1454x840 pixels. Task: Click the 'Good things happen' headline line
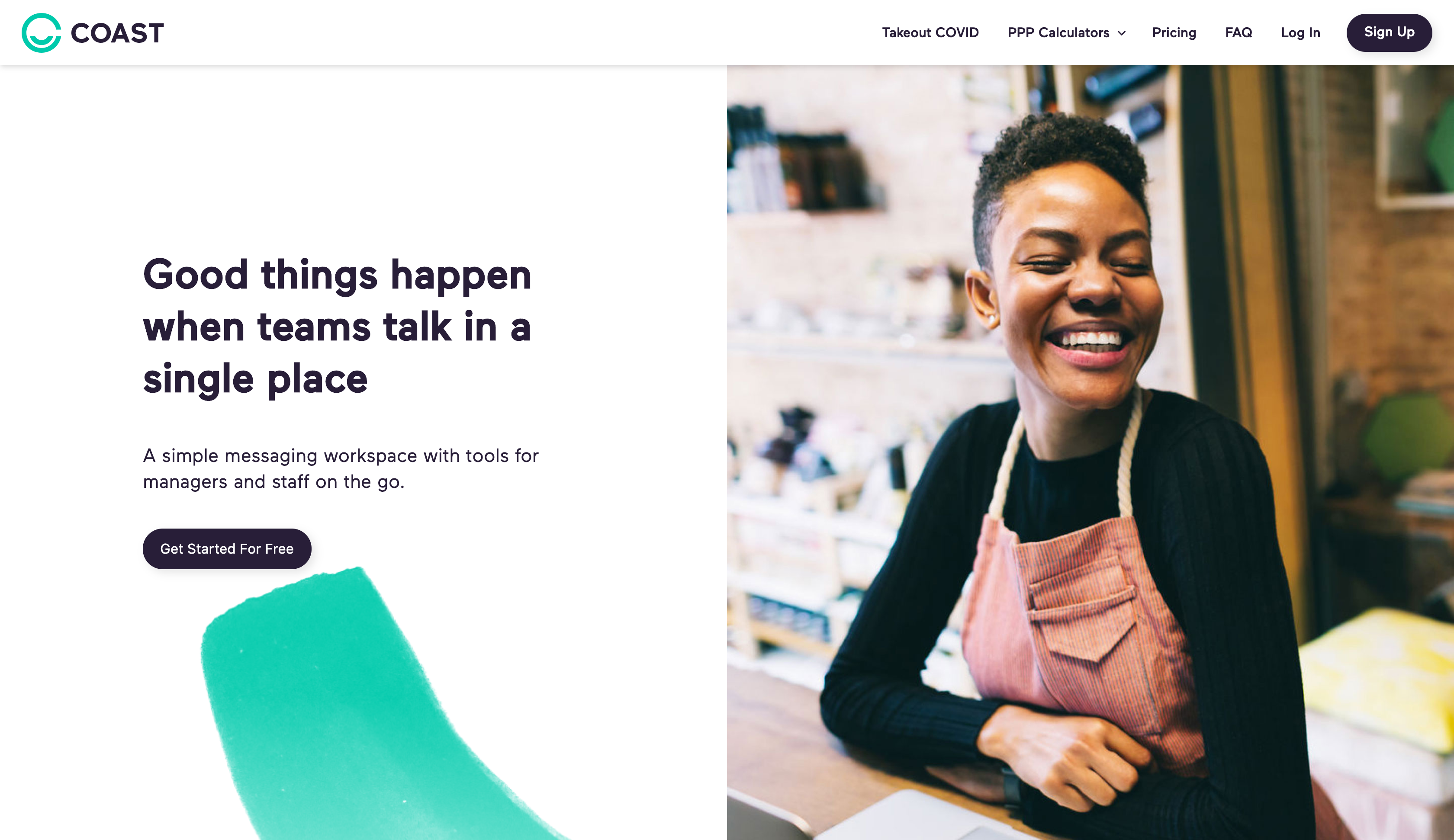tap(337, 275)
